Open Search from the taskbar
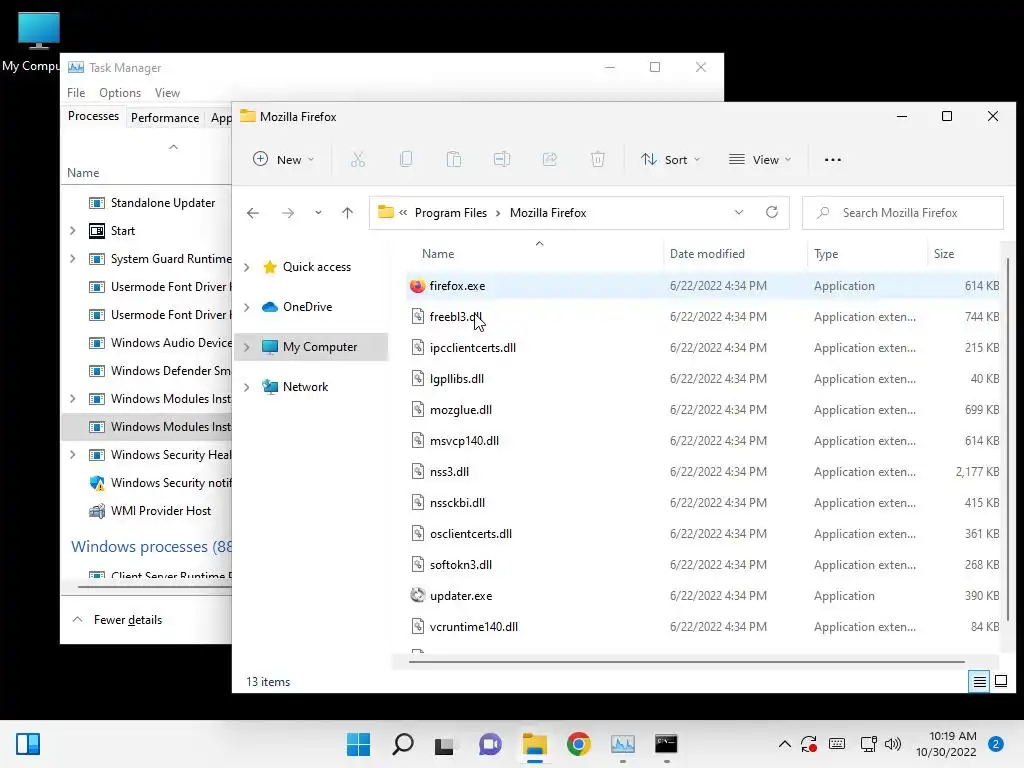Screen dimensions: 1024x768 click(x=402, y=744)
